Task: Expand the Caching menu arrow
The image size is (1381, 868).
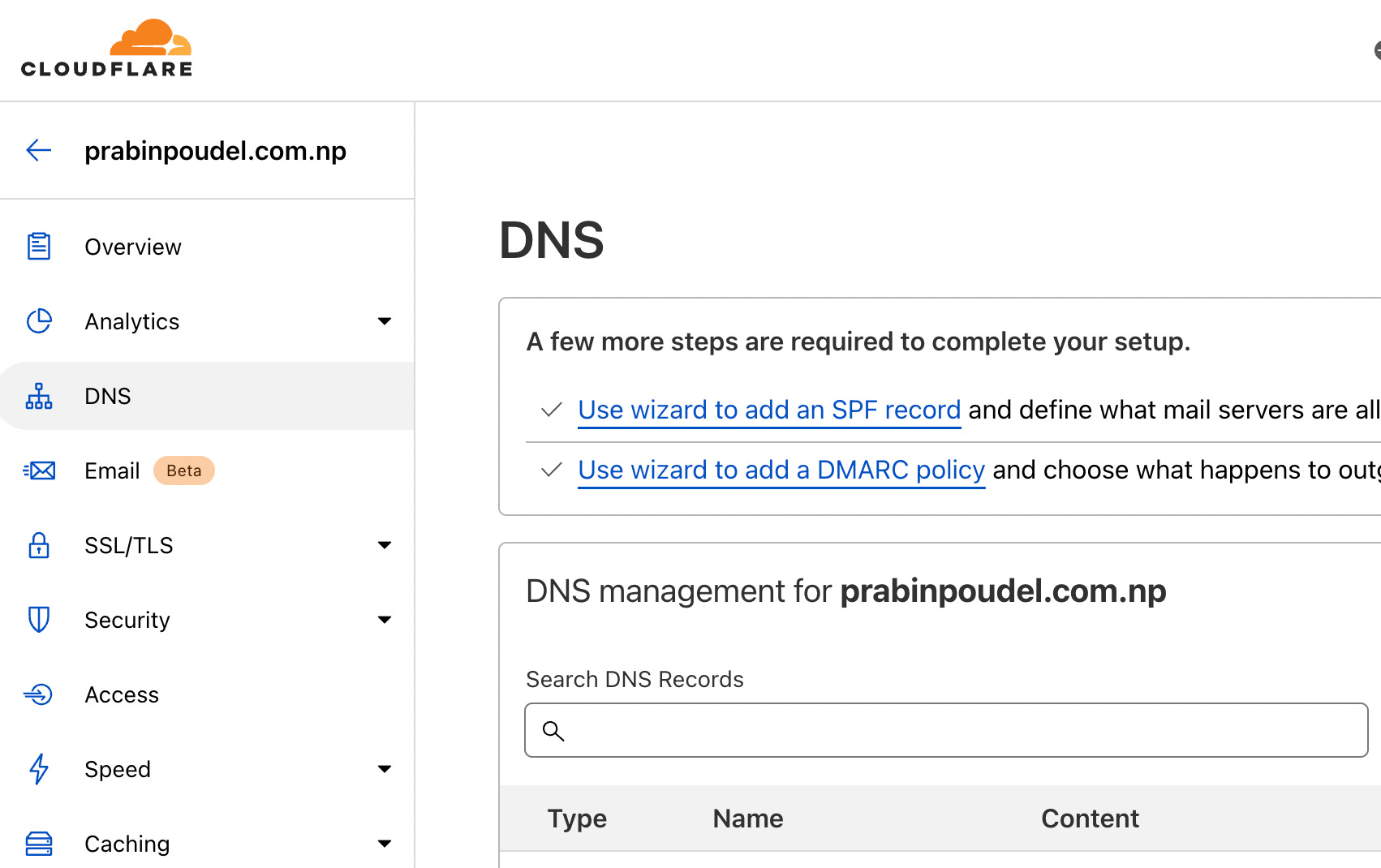Action: point(385,844)
